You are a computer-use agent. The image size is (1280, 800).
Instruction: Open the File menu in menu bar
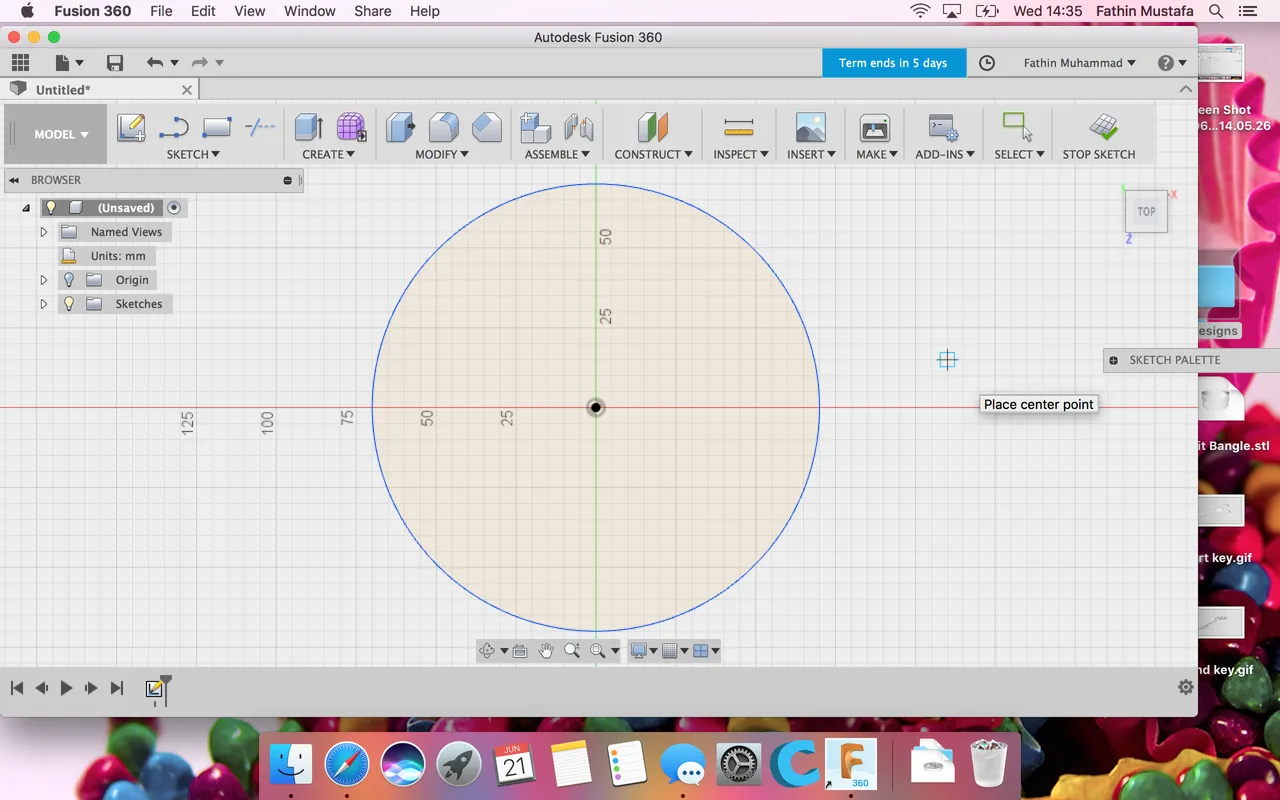pyautogui.click(x=161, y=11)
